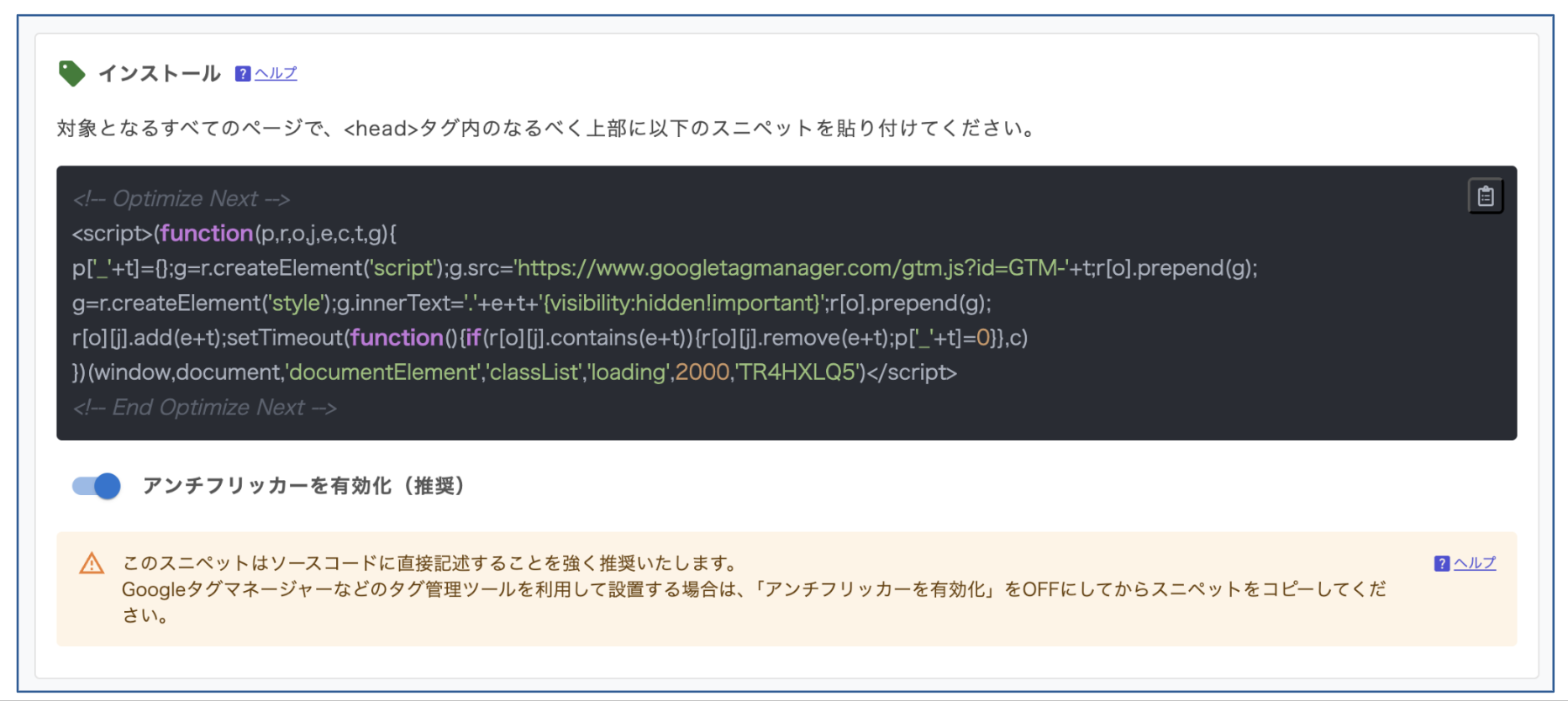Disable the アンチフリッカーを有効化 toggle switch
1568x701 pixels.
coord(97,486)
